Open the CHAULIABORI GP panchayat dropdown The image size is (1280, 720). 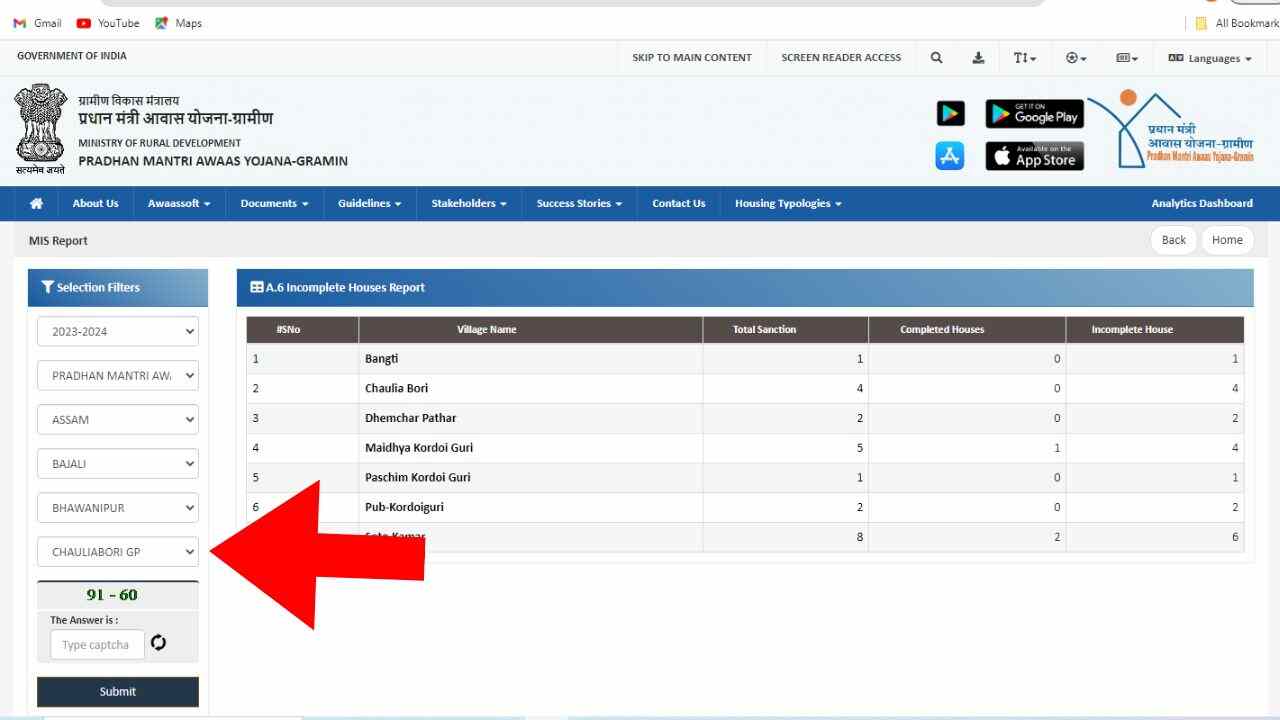point(118,552)
